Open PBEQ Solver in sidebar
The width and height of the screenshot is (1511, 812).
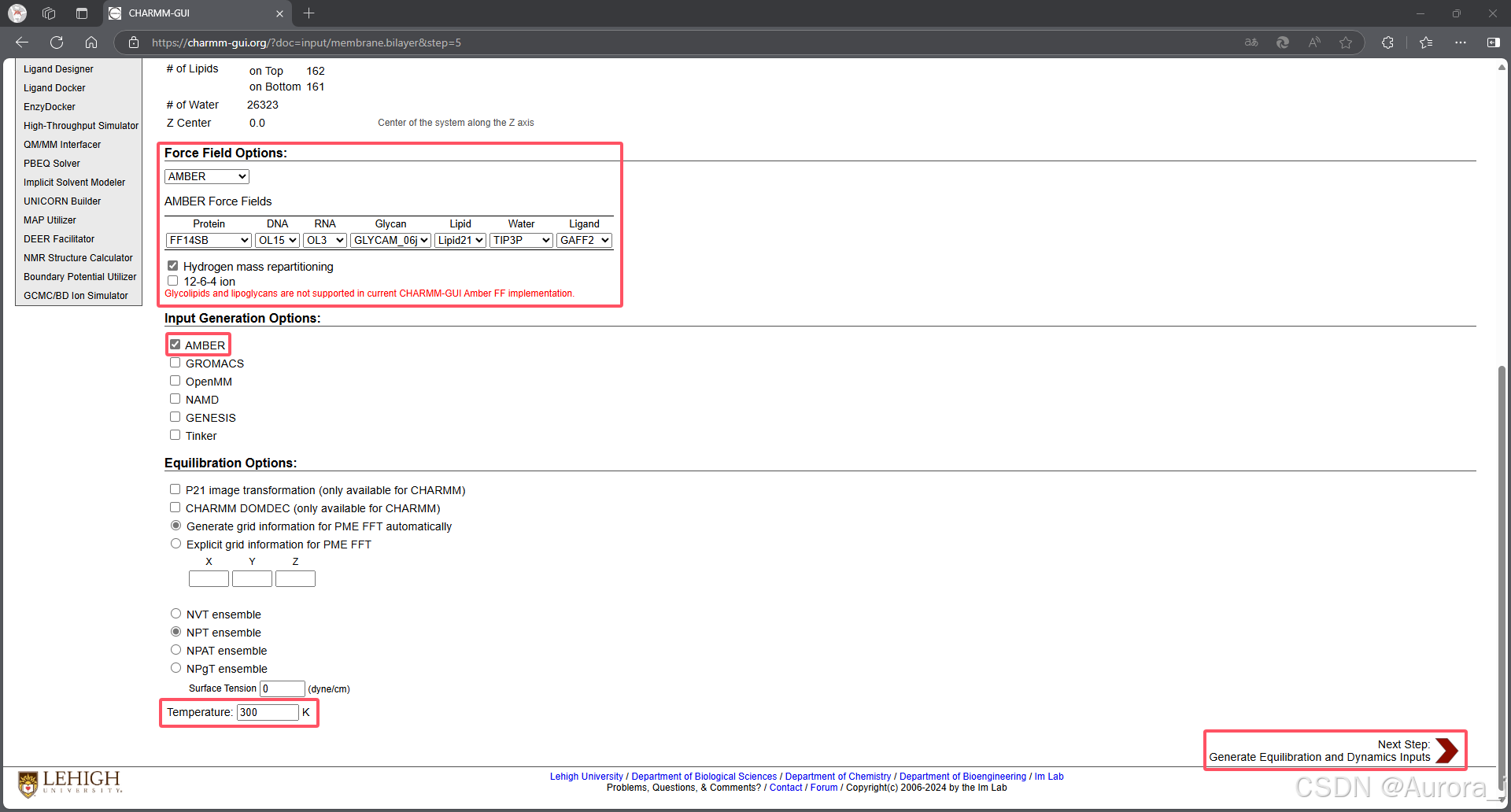click(52, 164)
